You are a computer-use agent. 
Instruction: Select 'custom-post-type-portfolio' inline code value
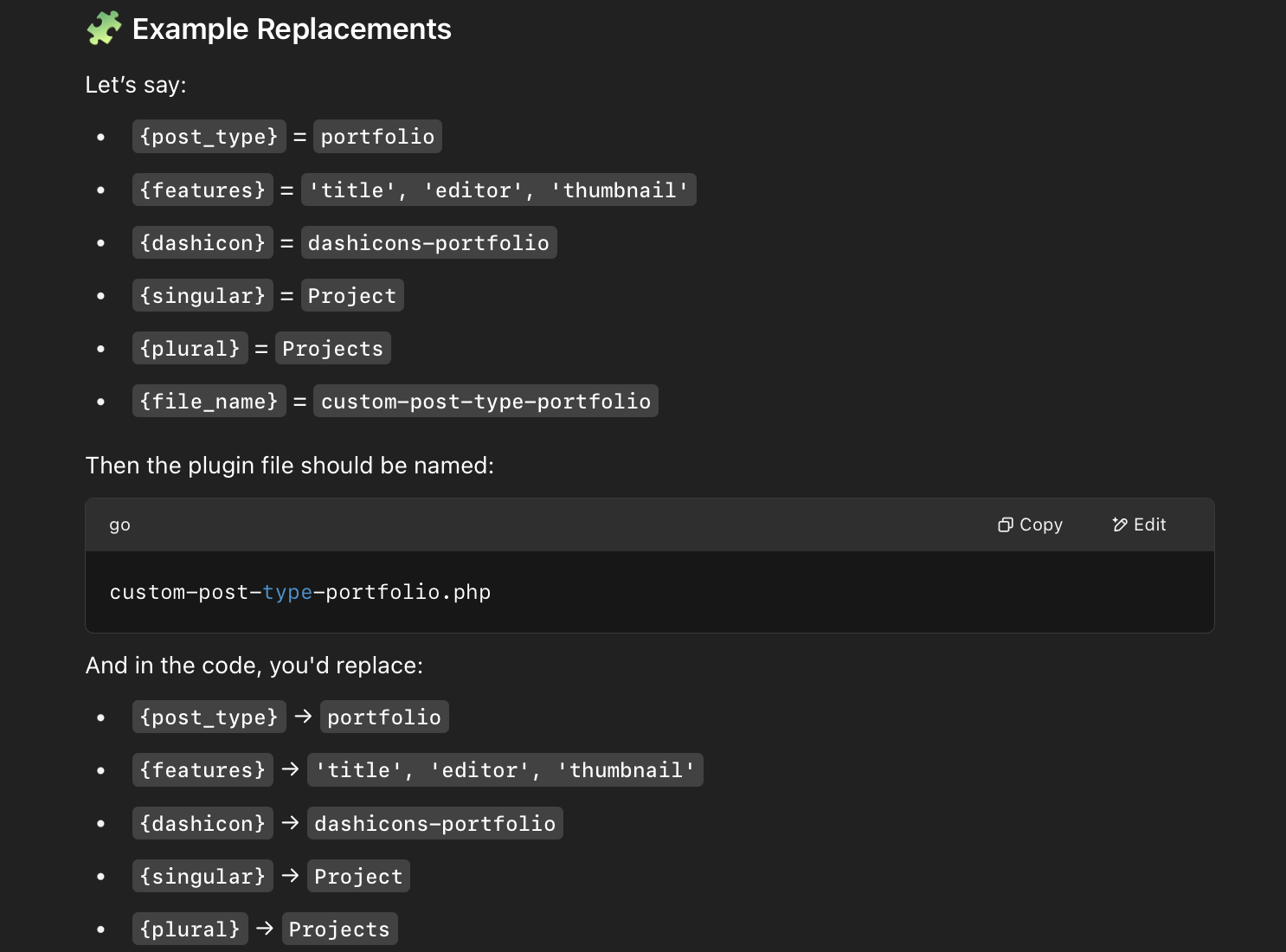coord(485,402)
